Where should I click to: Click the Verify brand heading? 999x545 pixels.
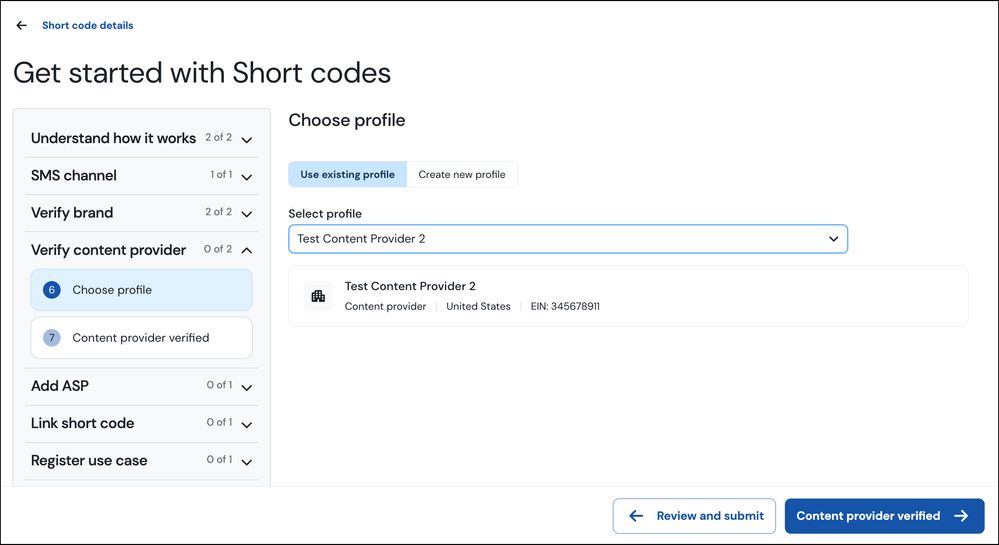coord(72,212)
